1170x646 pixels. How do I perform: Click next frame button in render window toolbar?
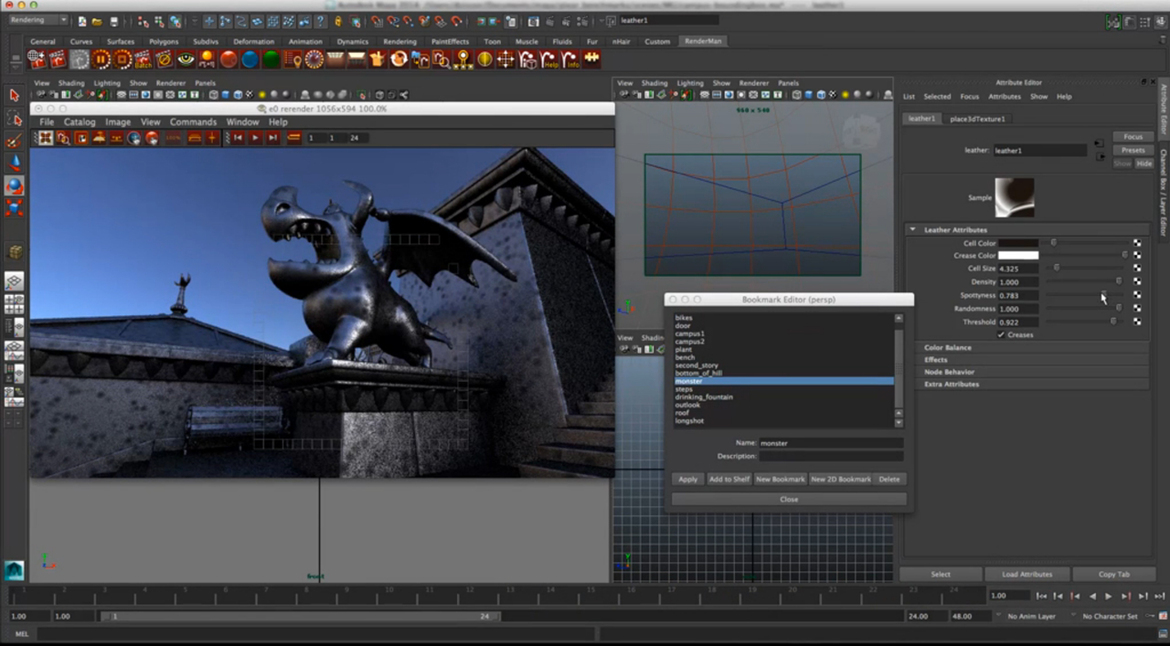273,138
